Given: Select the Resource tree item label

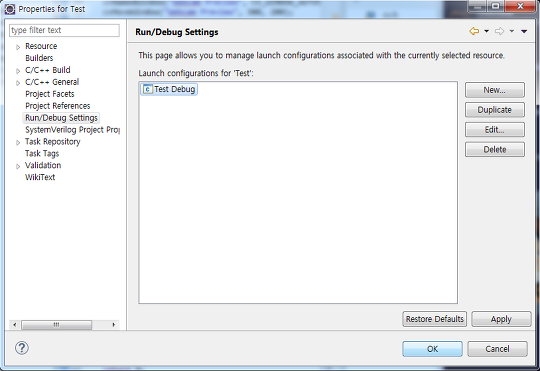Looking at the screenshot, I should [x=41, y=46].
